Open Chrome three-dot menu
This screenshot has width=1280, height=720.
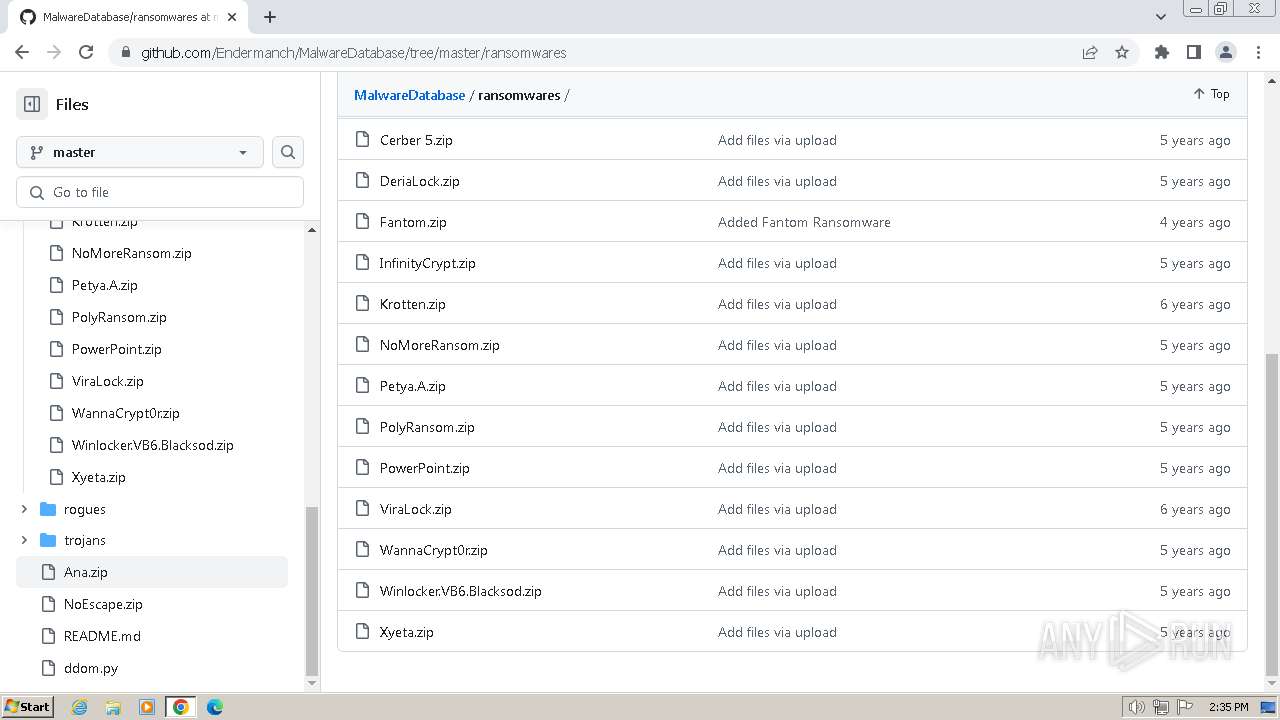pyautogui.click(x=1257, y=52)
